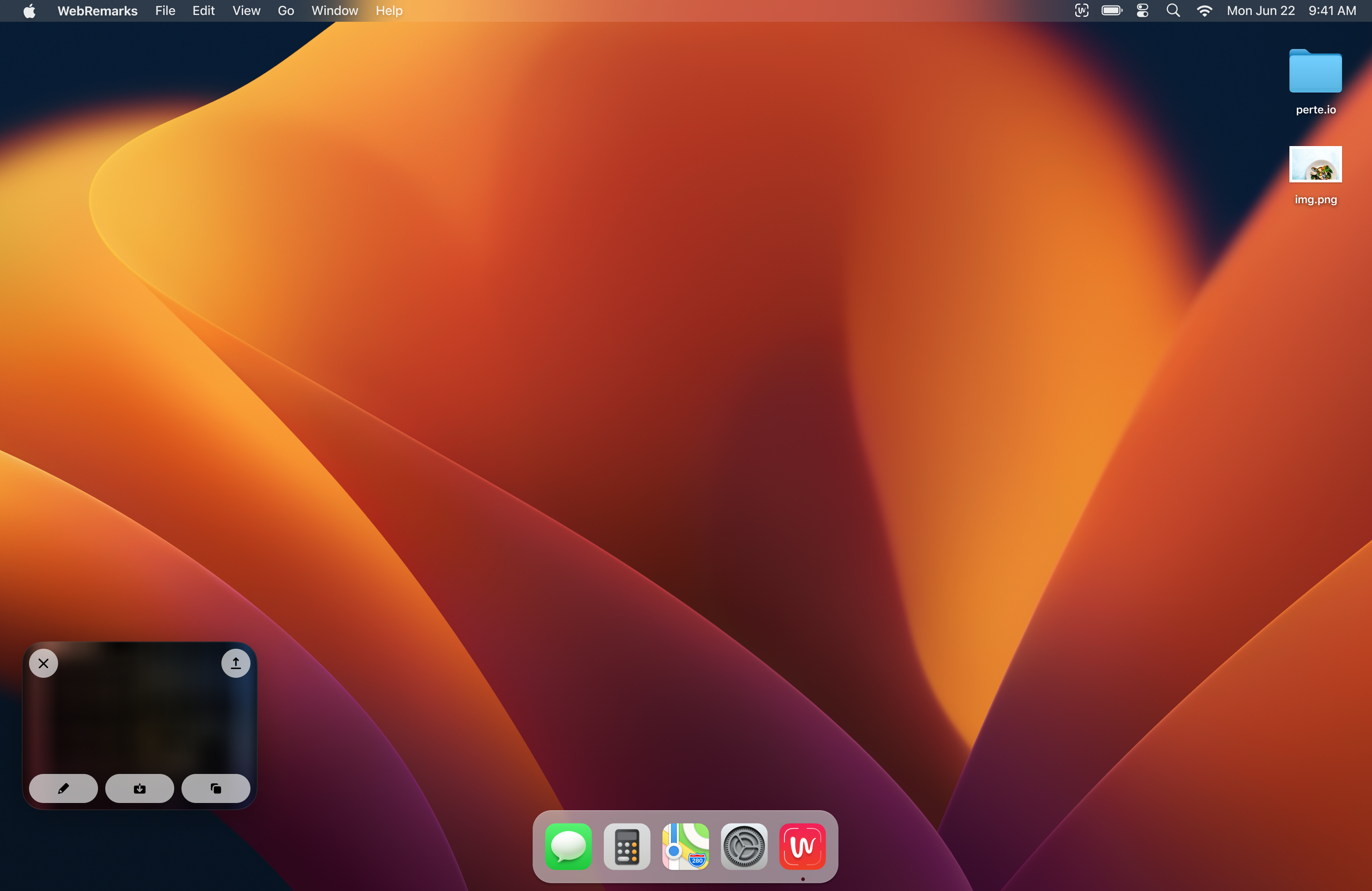The image size is (1372, 891).
Task: Launch Messages from the Dock
Action: (568, 846)
